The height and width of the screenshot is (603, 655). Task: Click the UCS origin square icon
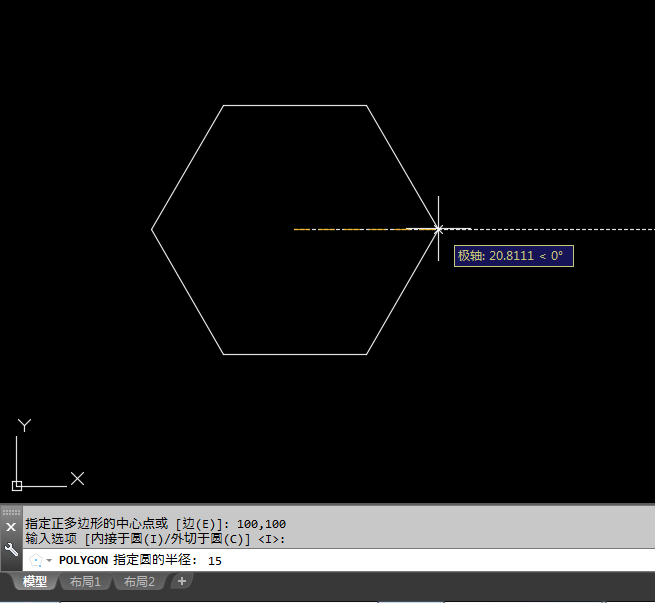coord(17,486)
